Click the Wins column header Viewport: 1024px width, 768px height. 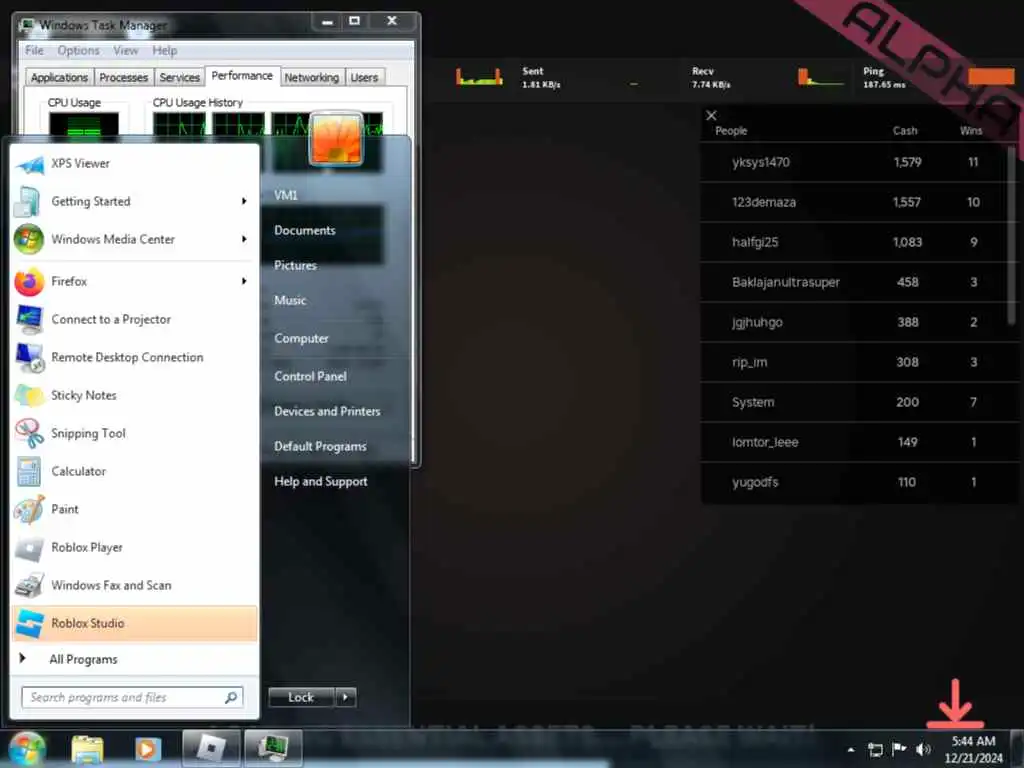pyautogui.click(x=971, y=131)
